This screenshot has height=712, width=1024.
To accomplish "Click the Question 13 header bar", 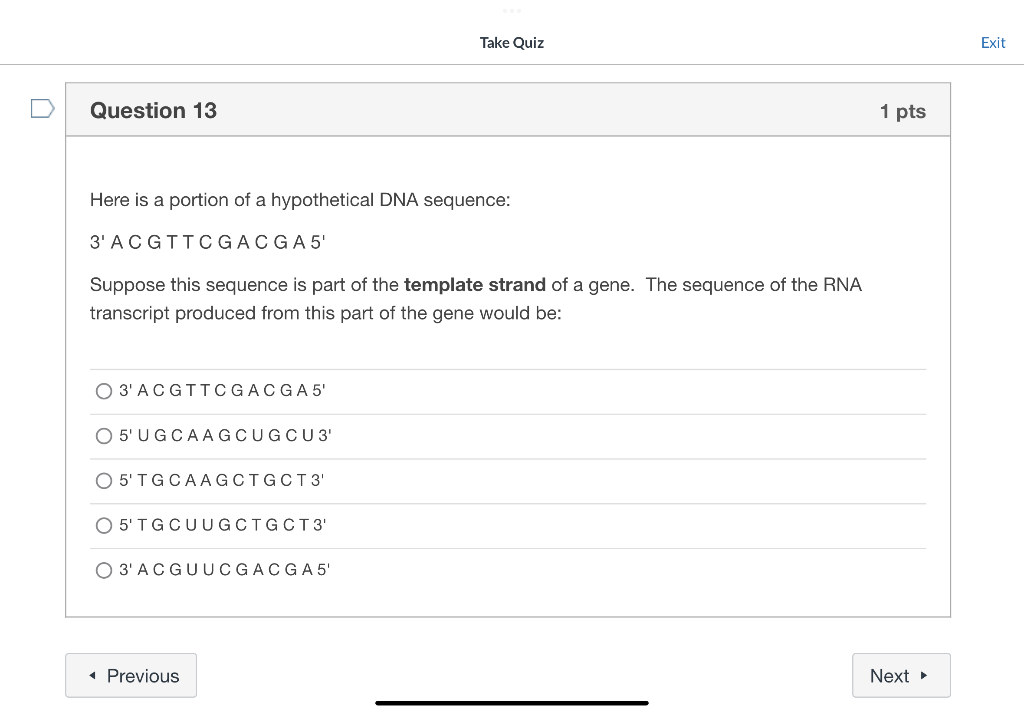I will click(x=508, y=110).
